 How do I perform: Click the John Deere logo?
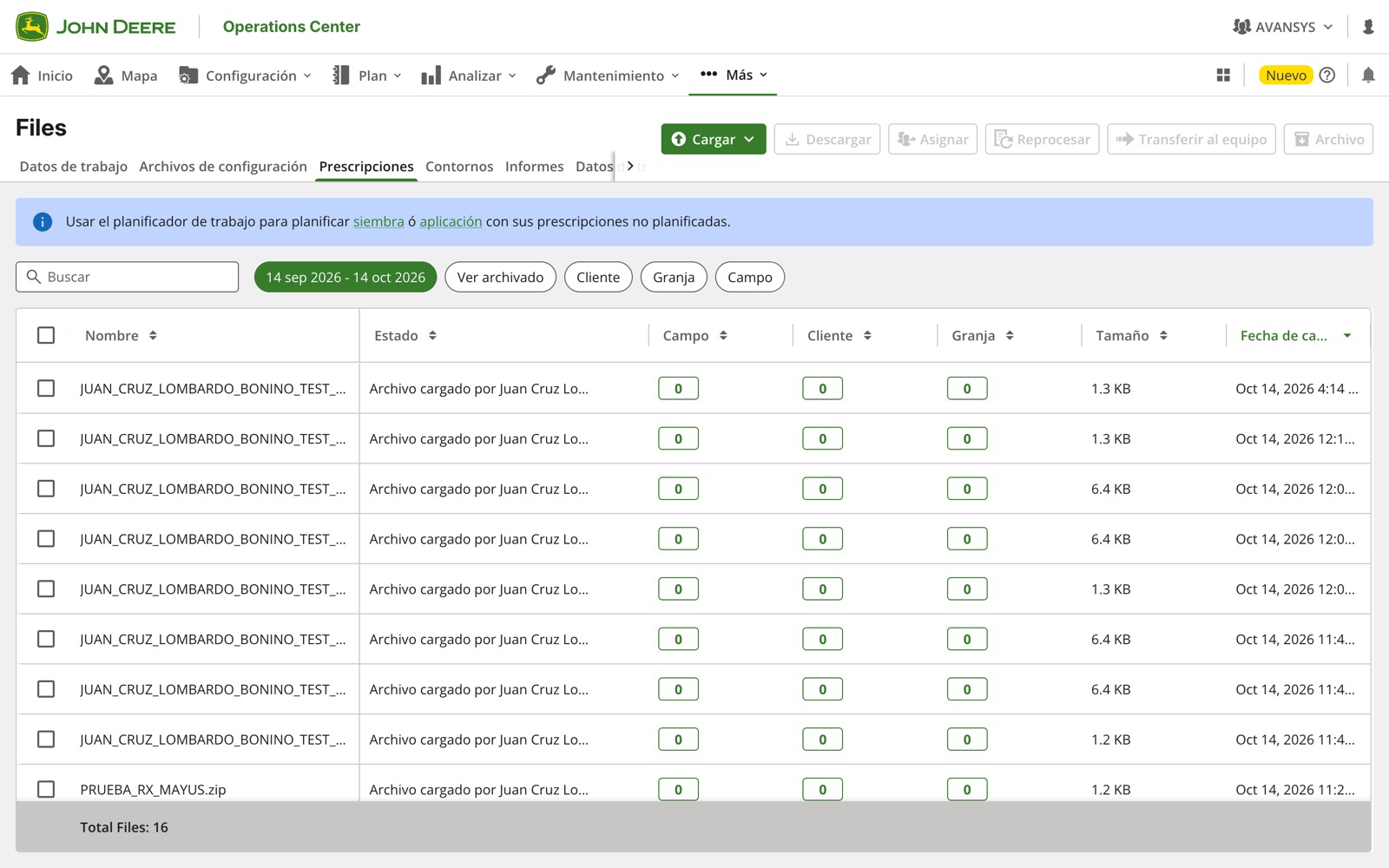95,27
